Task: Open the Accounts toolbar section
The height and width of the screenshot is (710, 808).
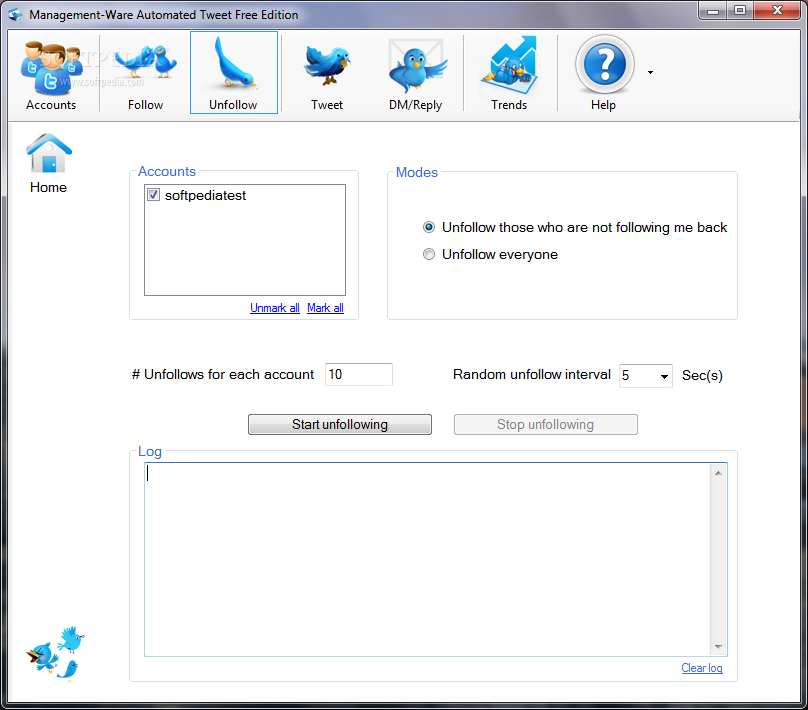Action: coord(51,73)
